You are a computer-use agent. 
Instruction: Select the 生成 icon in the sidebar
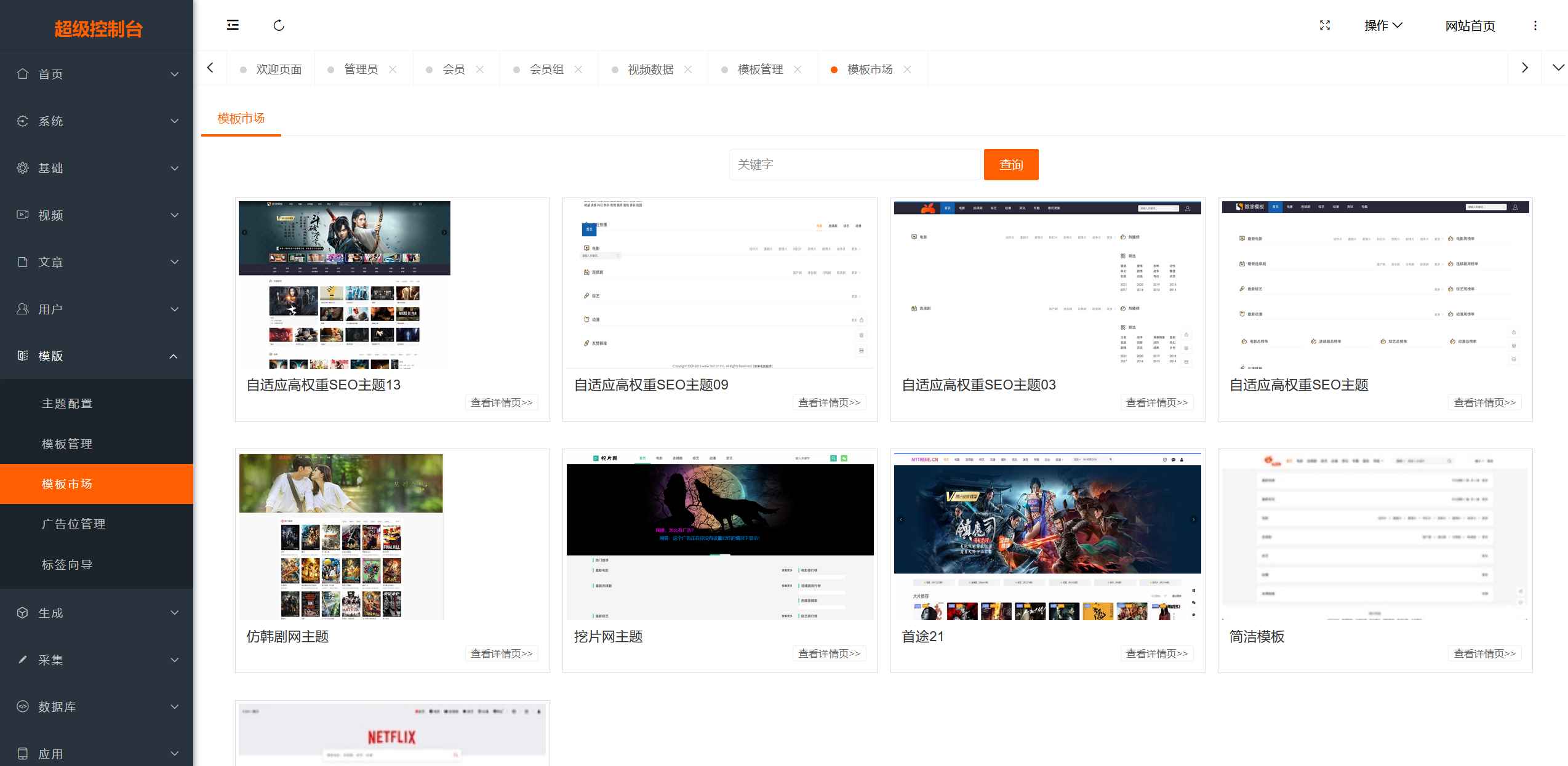23,613
